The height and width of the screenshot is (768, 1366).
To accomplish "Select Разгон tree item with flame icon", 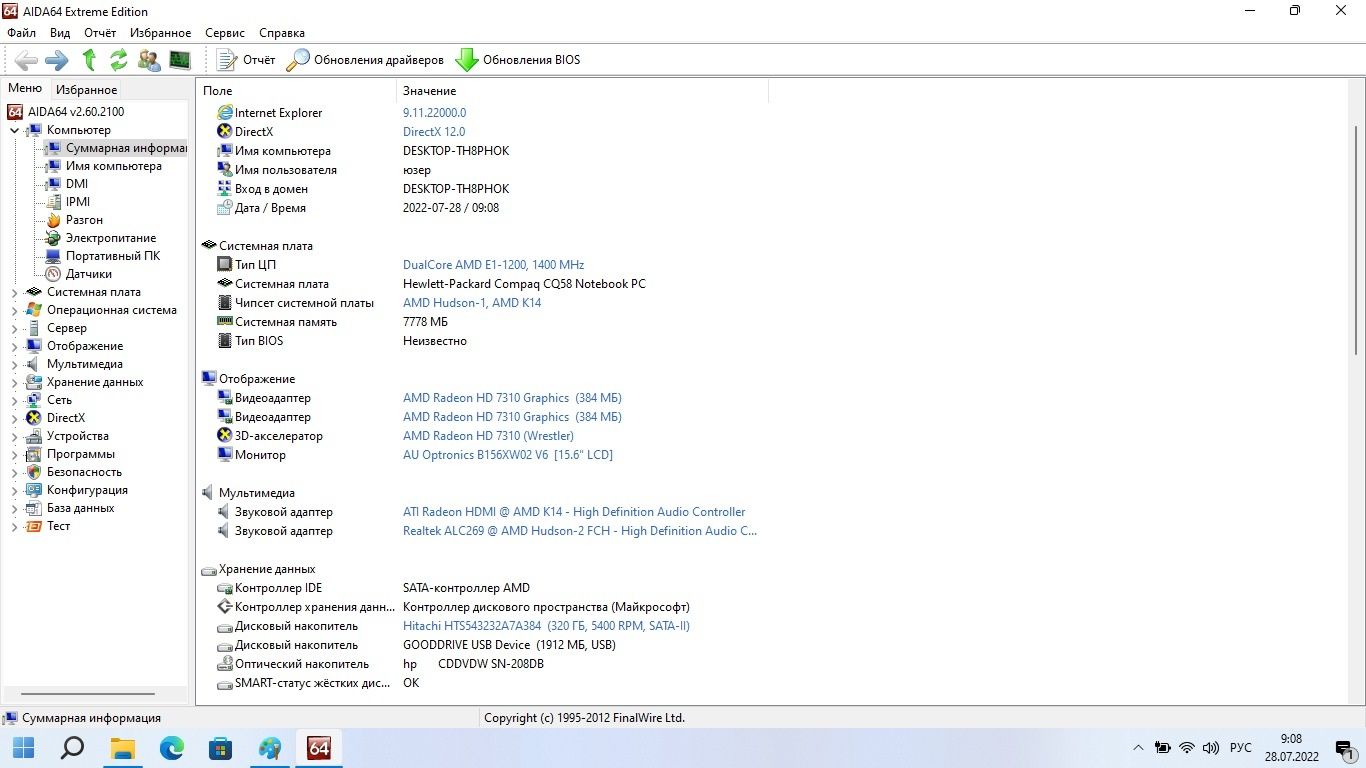I will (84, 220).
